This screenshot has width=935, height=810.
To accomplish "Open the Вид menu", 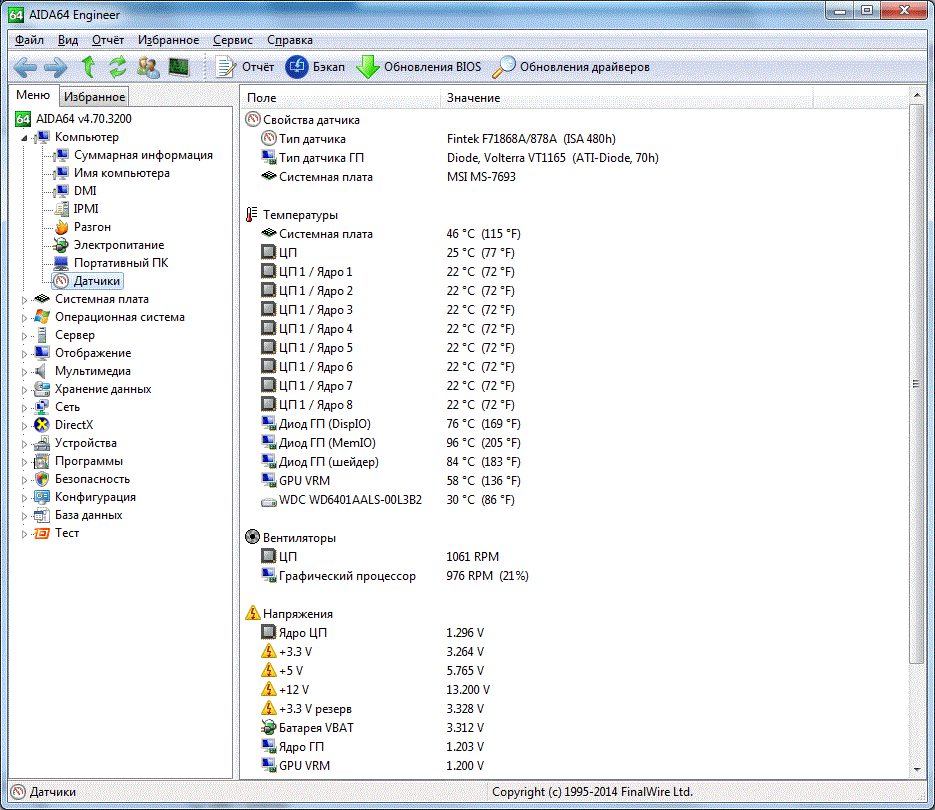I will pyautogui.click(x=68, y=40).
